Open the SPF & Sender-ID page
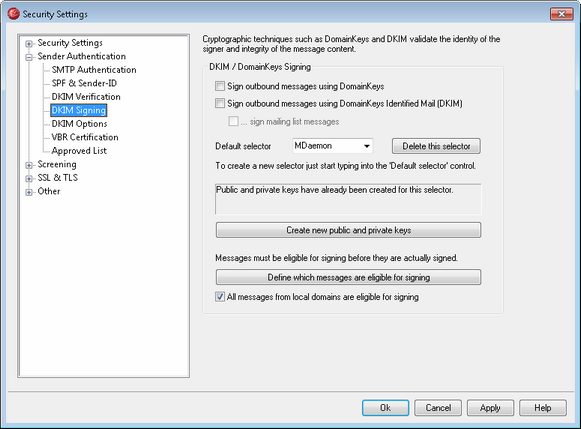Screen dimensions: 581x429 pyautogui.click(x=84, y=83)
